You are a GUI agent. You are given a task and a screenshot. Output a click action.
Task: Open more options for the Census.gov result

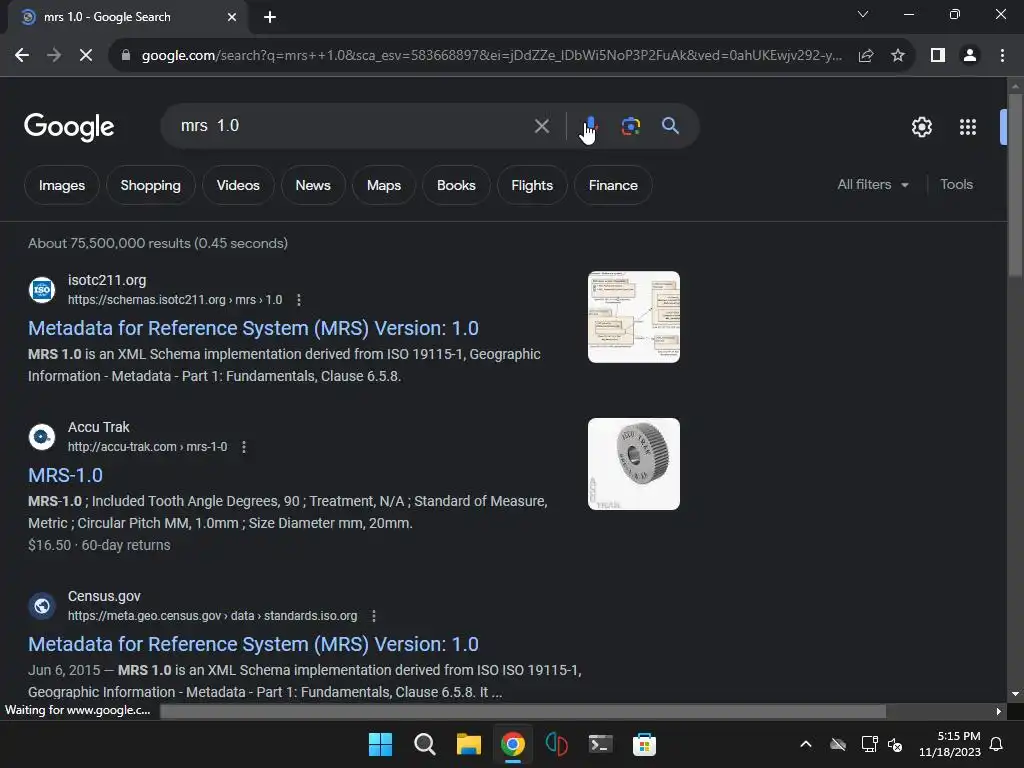pos(374,616)
